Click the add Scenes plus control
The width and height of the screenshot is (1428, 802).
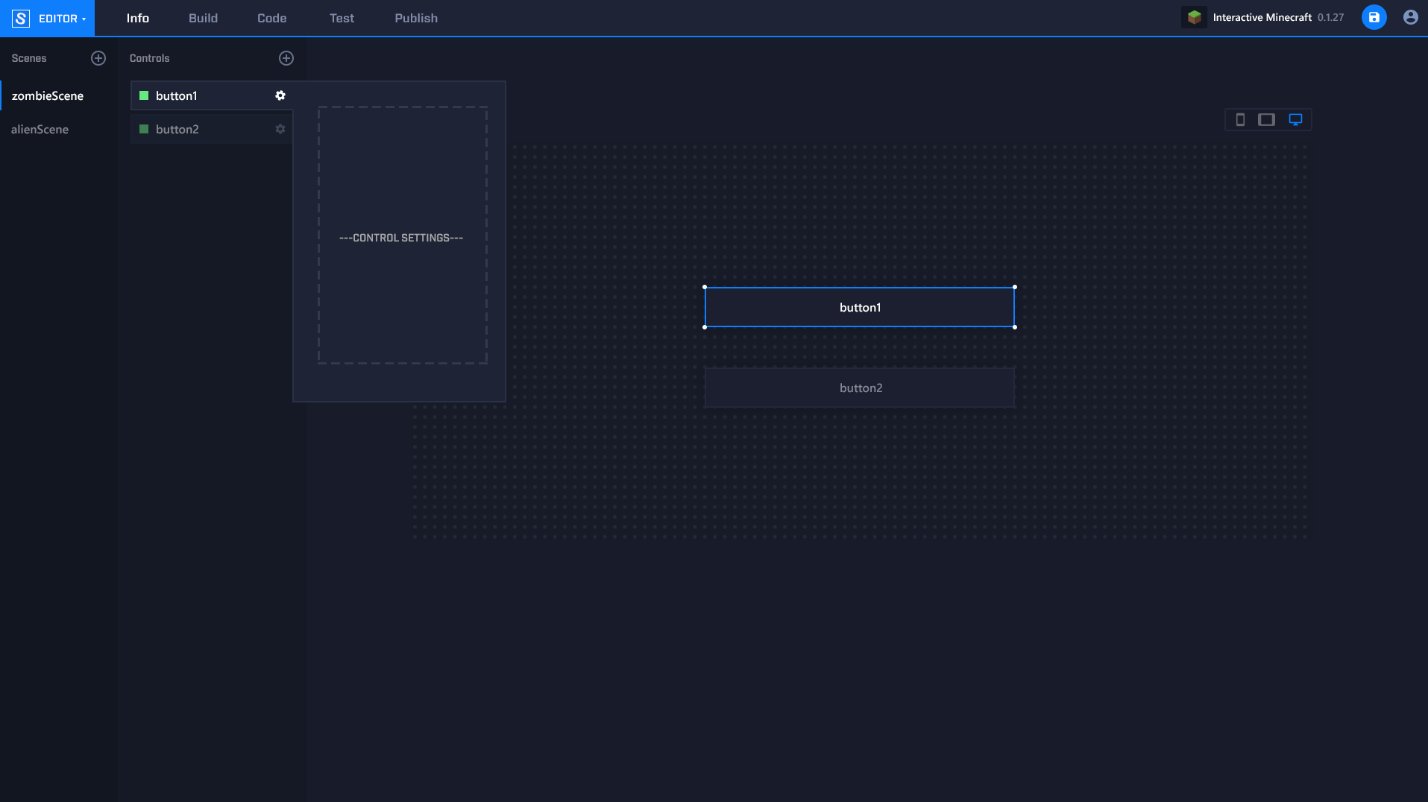coord(98,57)
